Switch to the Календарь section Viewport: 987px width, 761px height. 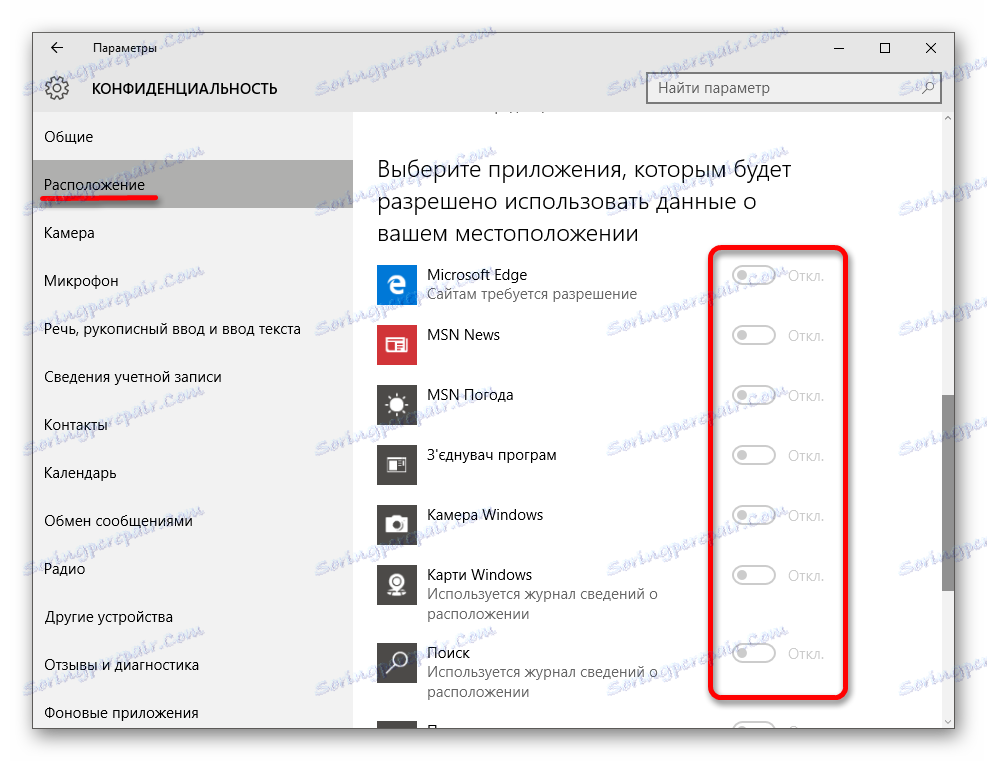(70, 472)
